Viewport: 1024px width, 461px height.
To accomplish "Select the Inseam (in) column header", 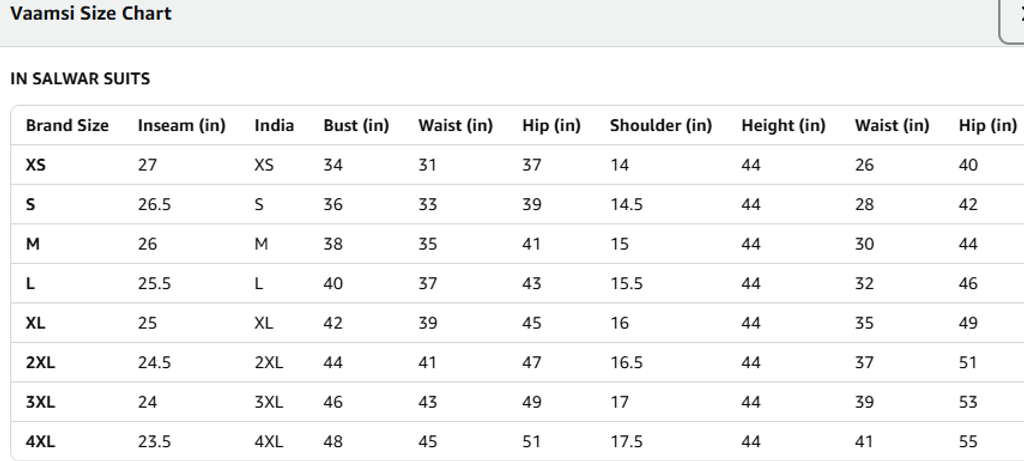I will [x=181, y=125].
